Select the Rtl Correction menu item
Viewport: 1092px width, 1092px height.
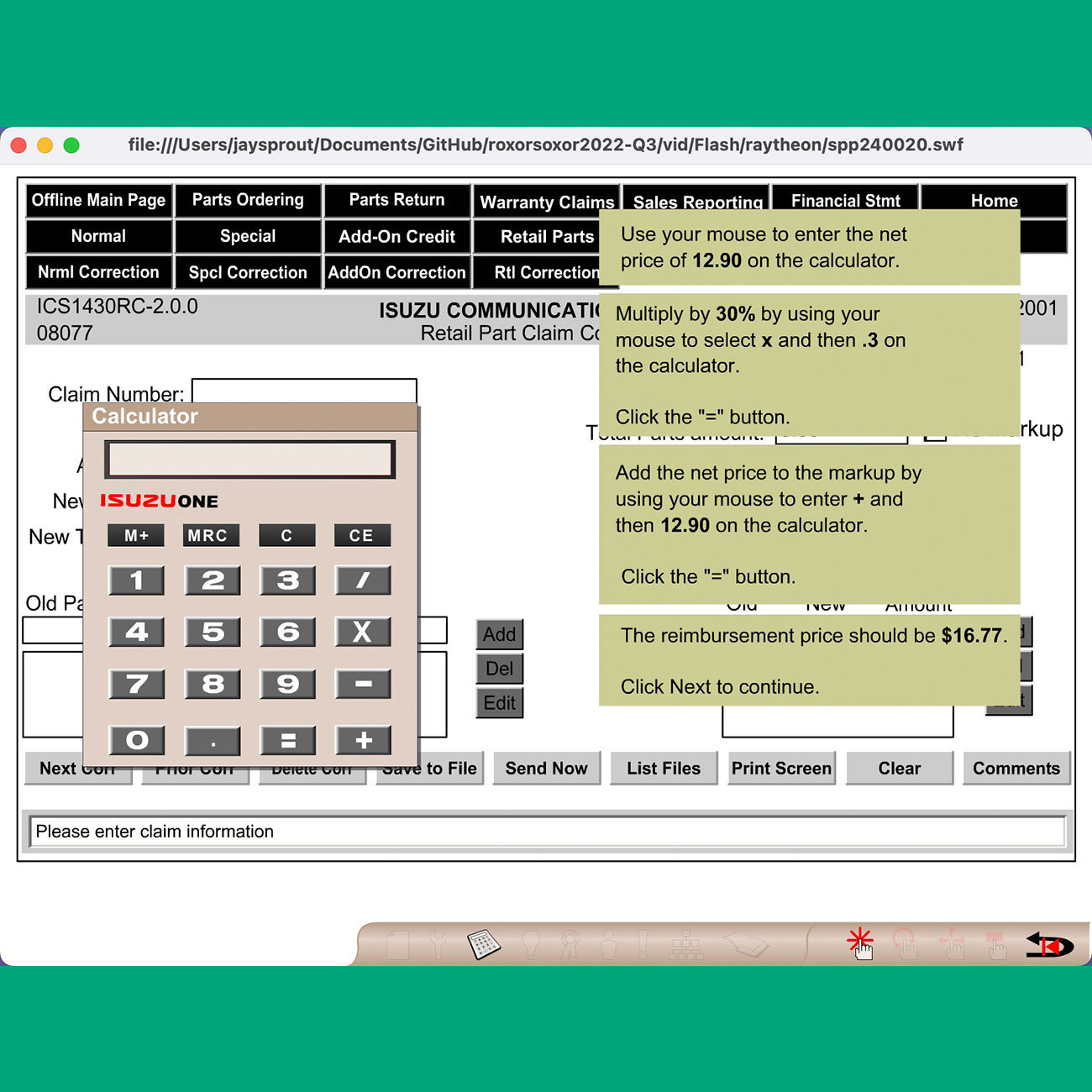point(545,272)
